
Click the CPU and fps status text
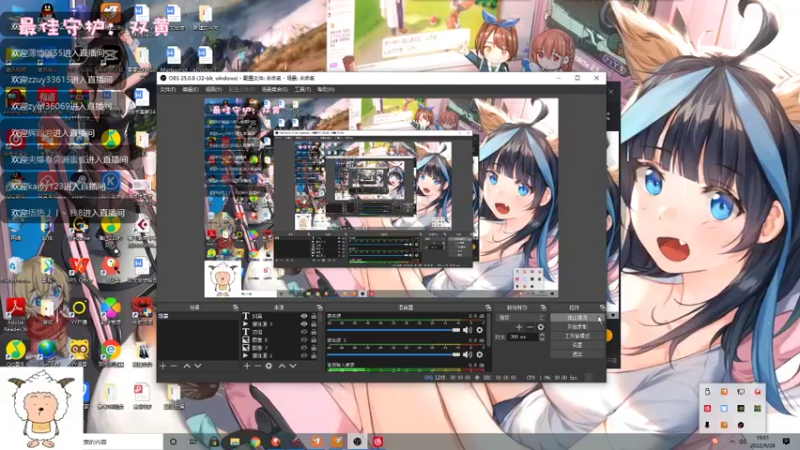[552, 378]
